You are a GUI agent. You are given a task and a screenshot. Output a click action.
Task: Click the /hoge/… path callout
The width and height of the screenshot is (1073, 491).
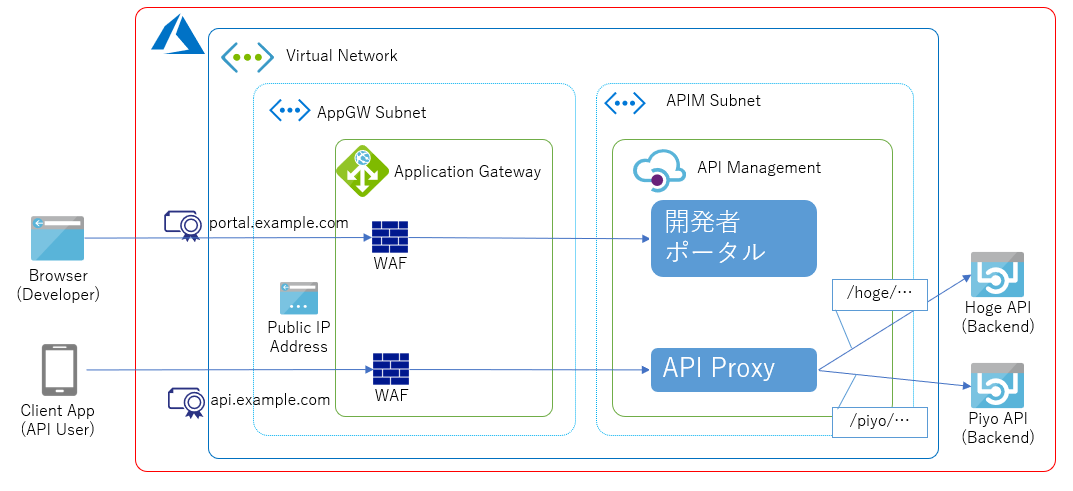click(x=879, y=294)
